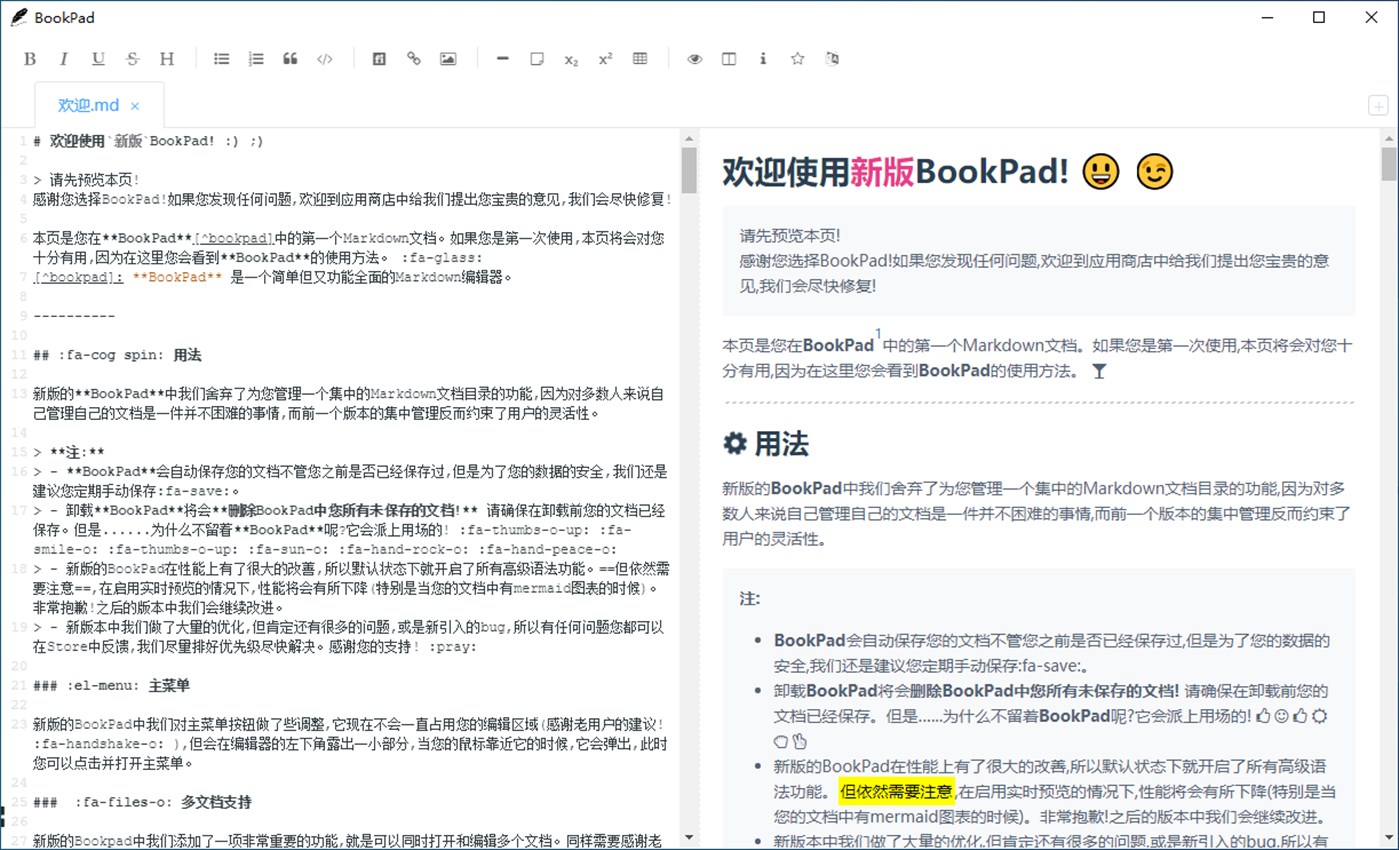
Task: Click the star icon in the toolbar
Action: coord(797,59)
